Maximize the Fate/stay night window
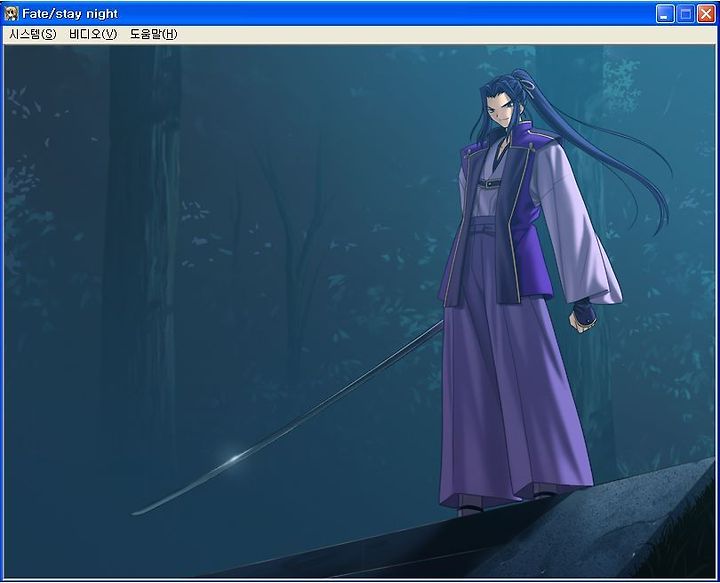Viewport: 720px width, 583px height. pos(686,14)
